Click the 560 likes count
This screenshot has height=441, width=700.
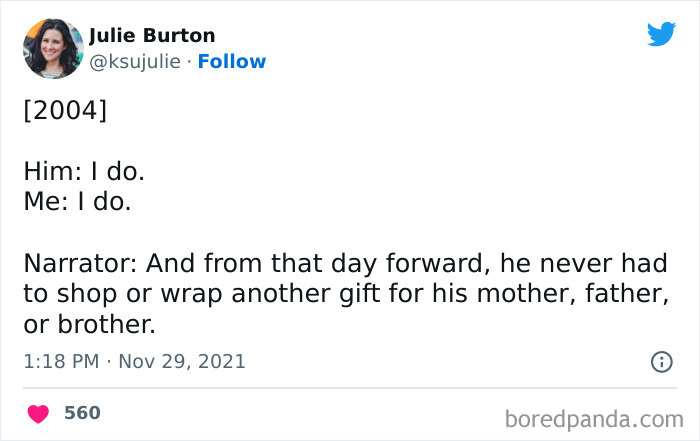82,413
